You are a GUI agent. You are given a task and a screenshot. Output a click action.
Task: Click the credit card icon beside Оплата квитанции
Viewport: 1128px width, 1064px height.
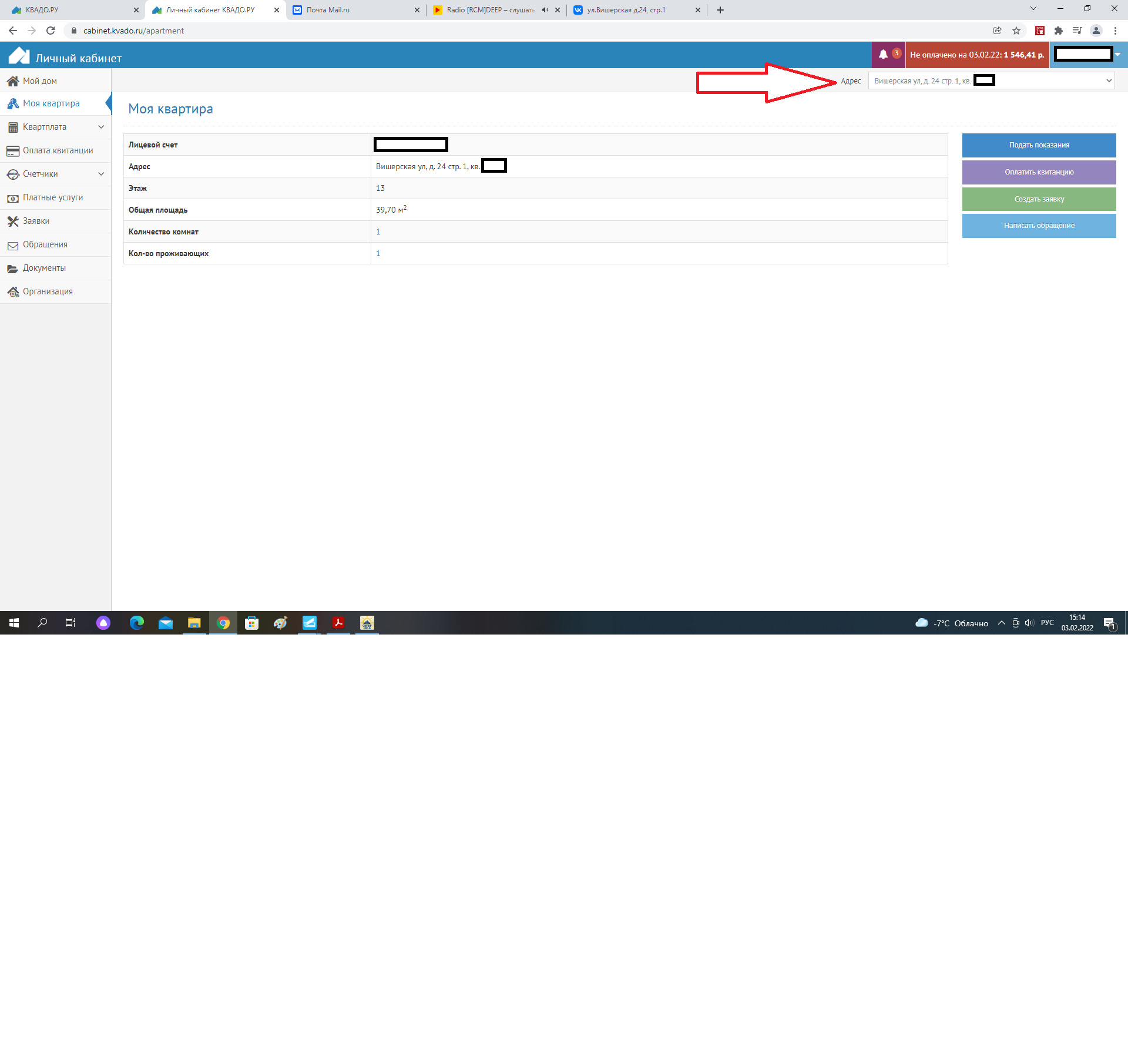pos(13,151)
